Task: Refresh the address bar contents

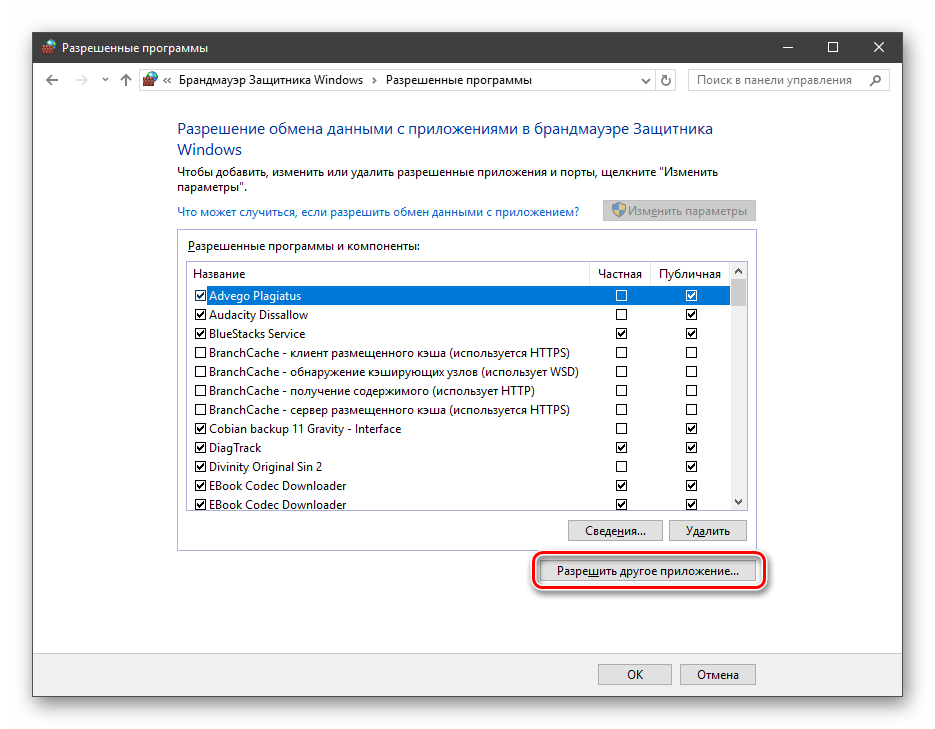Action: (667, 80)
